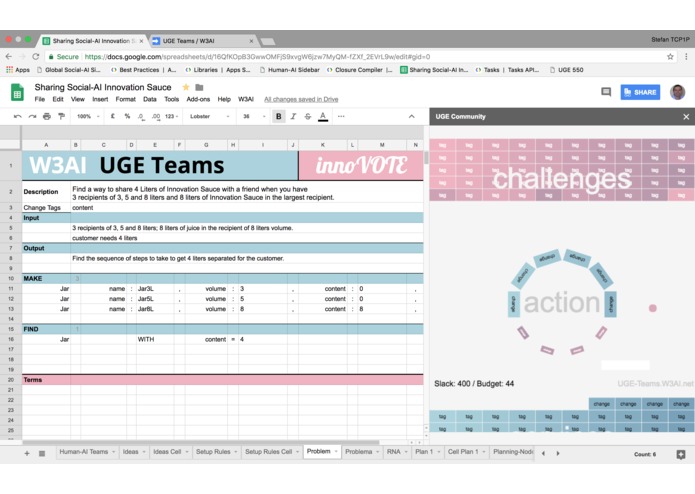Open the zoom 100% dropdown
Viewport: 695px width, 494px height.
pos(88,117)
